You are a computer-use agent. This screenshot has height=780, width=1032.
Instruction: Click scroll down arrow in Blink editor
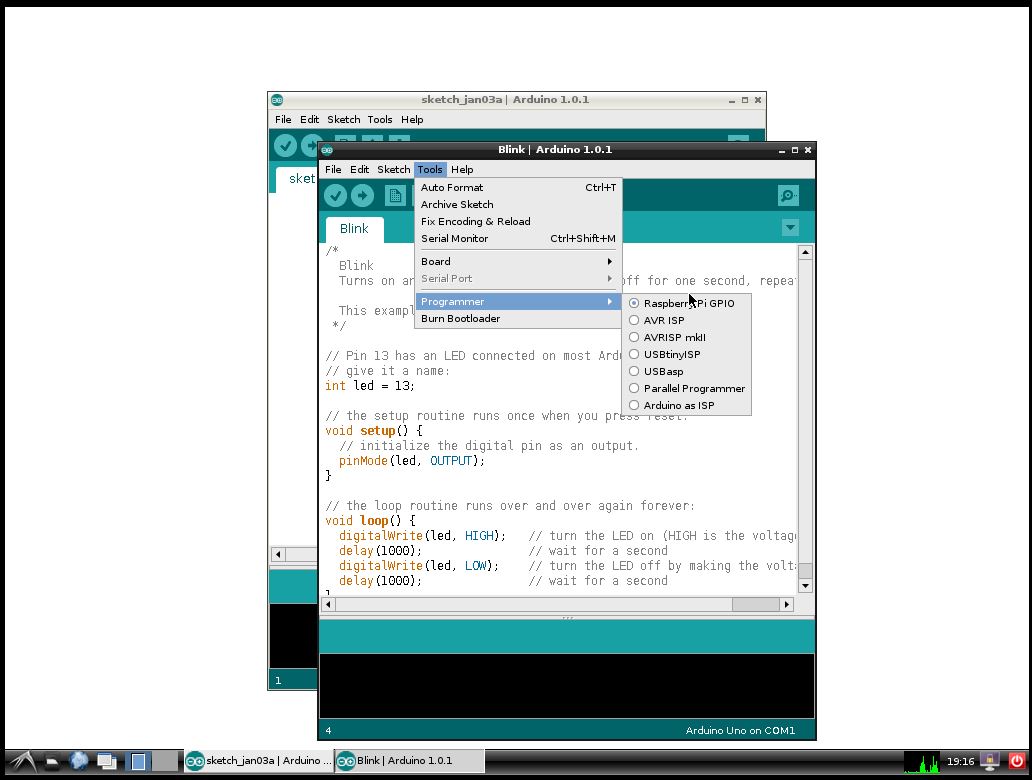coord(806,586)
